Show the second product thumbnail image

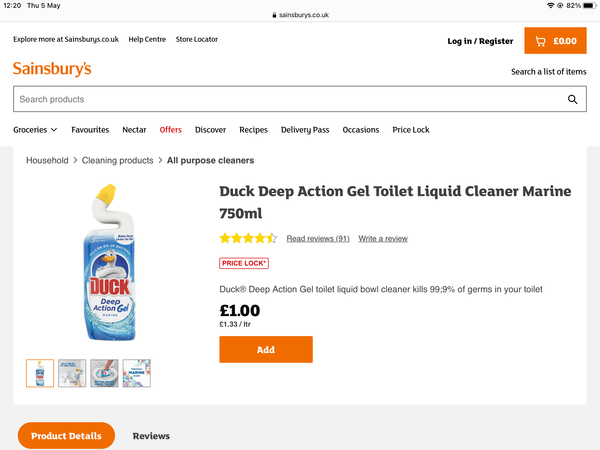pos(72,373)
